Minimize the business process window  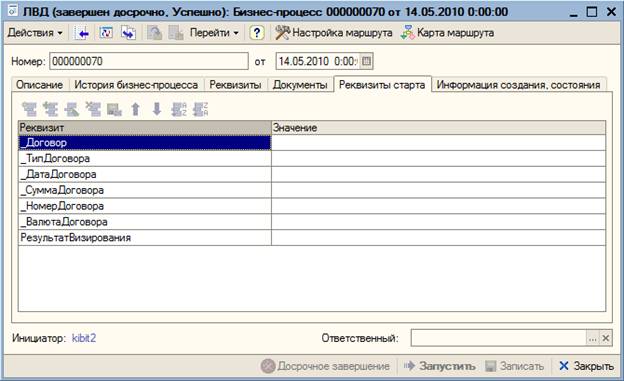573,12
